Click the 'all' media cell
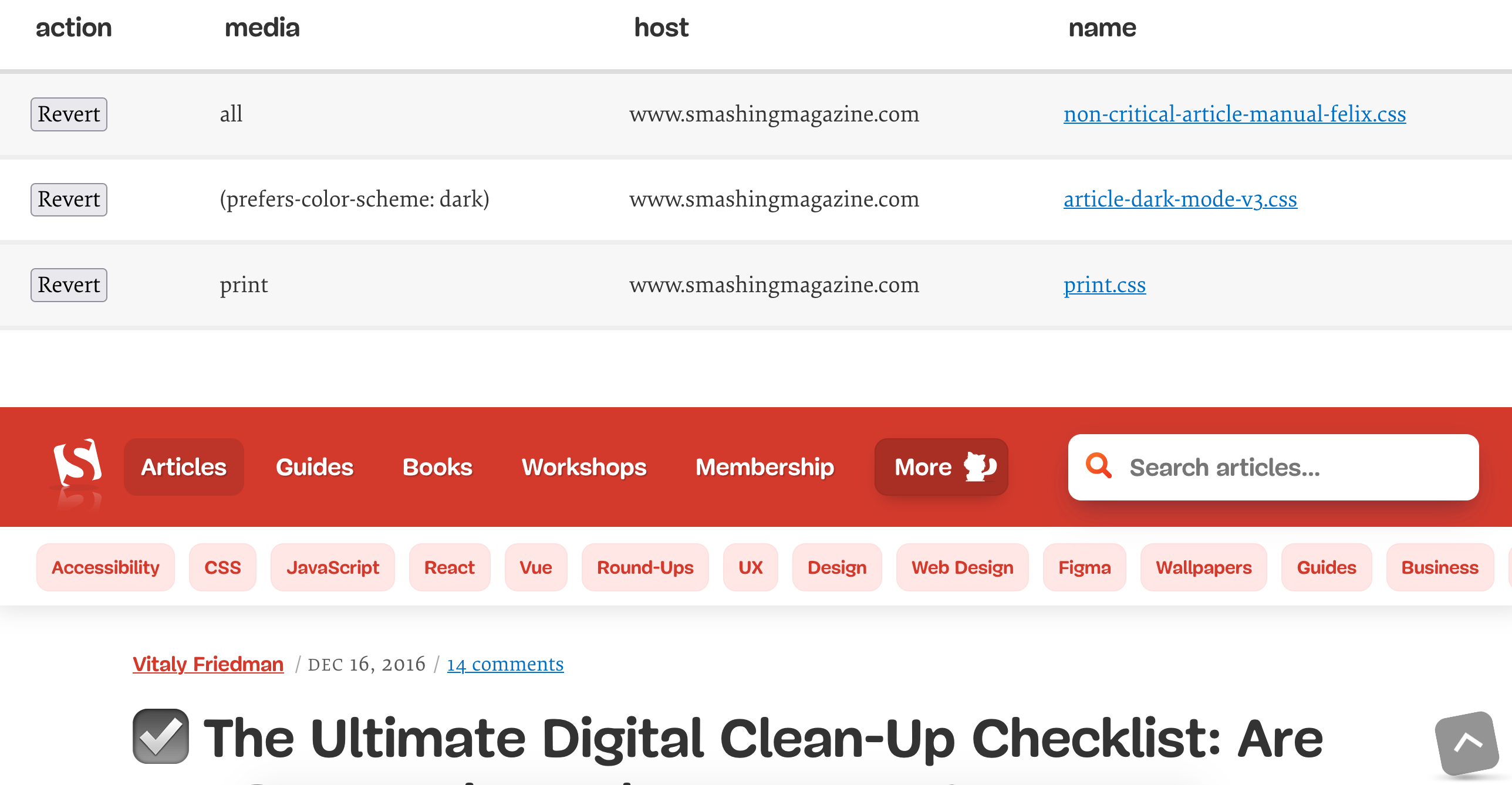This screenshot has height=785, width=1512. [x=231, y=114]
